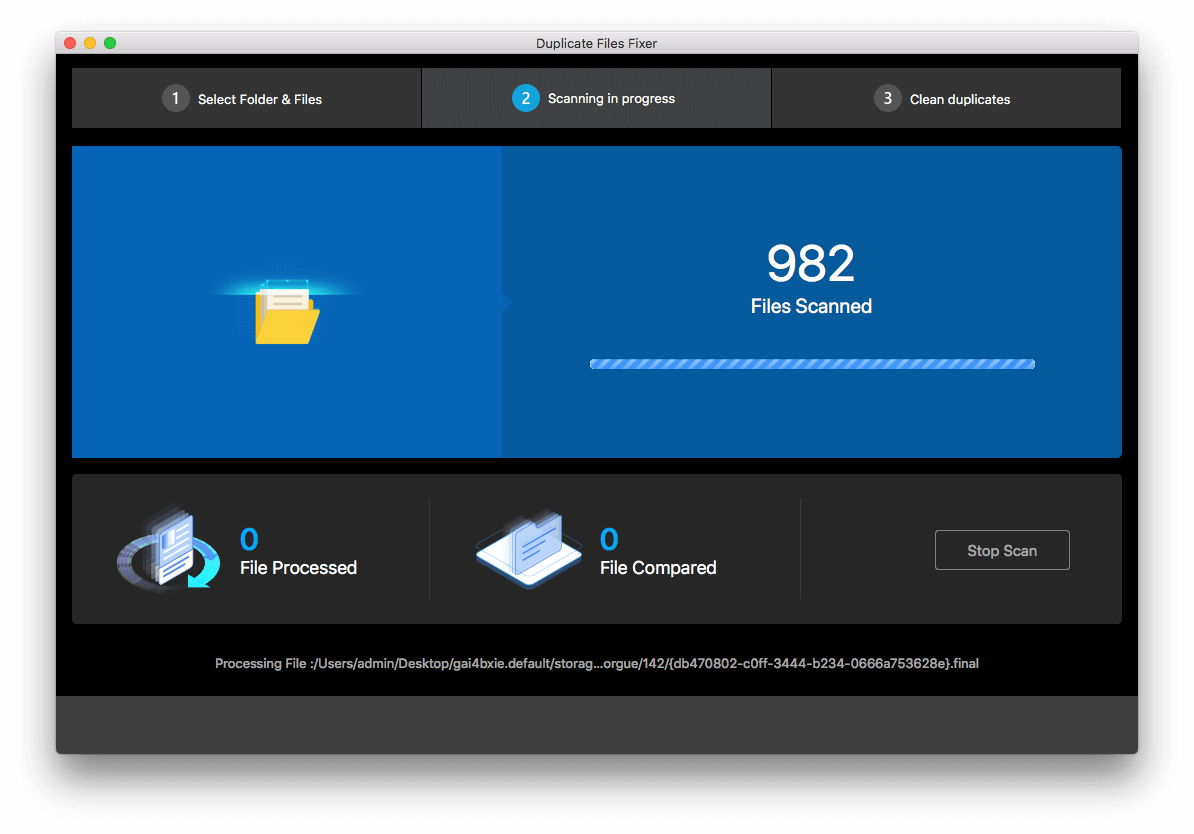Click the blue step 2 circle icon
The width and height of the screenshot is (1194, 834).
pos(526,98)
